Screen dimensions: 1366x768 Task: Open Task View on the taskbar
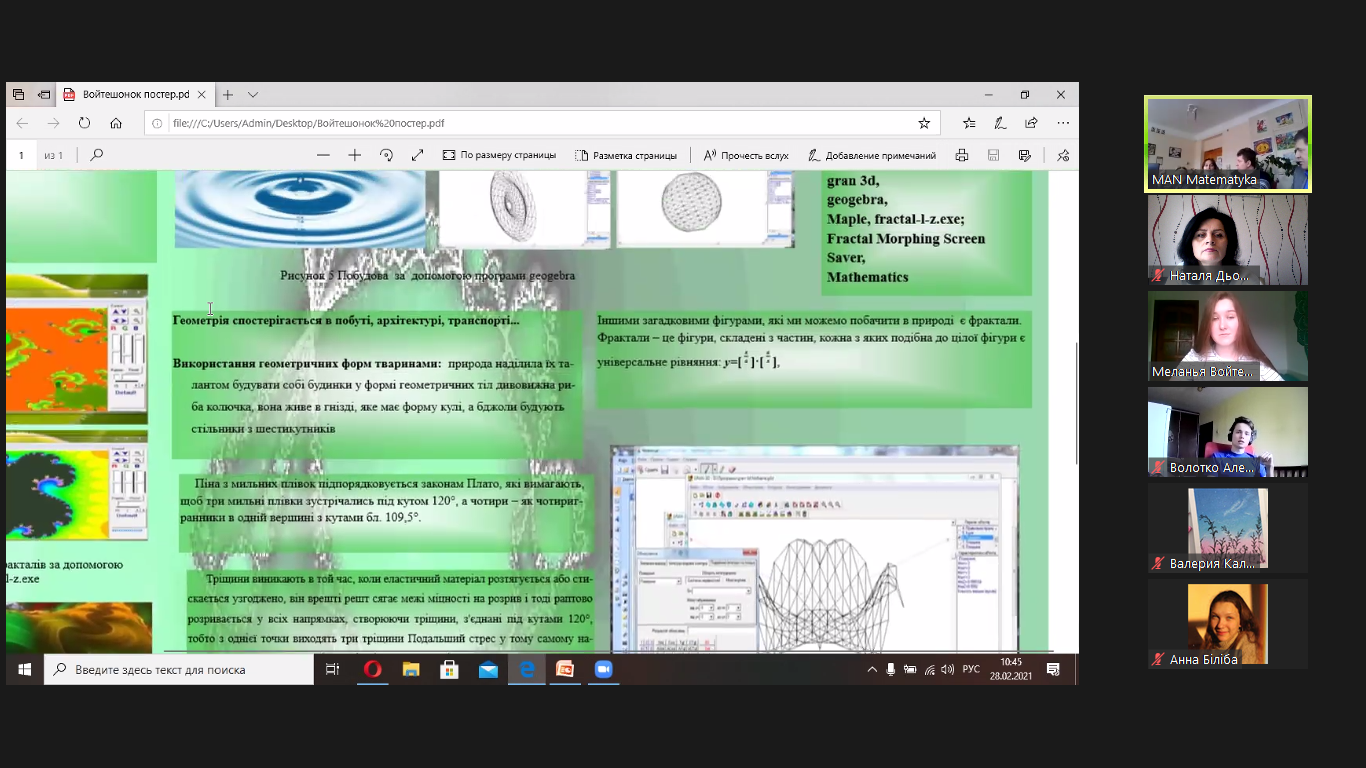coord(333,669)
